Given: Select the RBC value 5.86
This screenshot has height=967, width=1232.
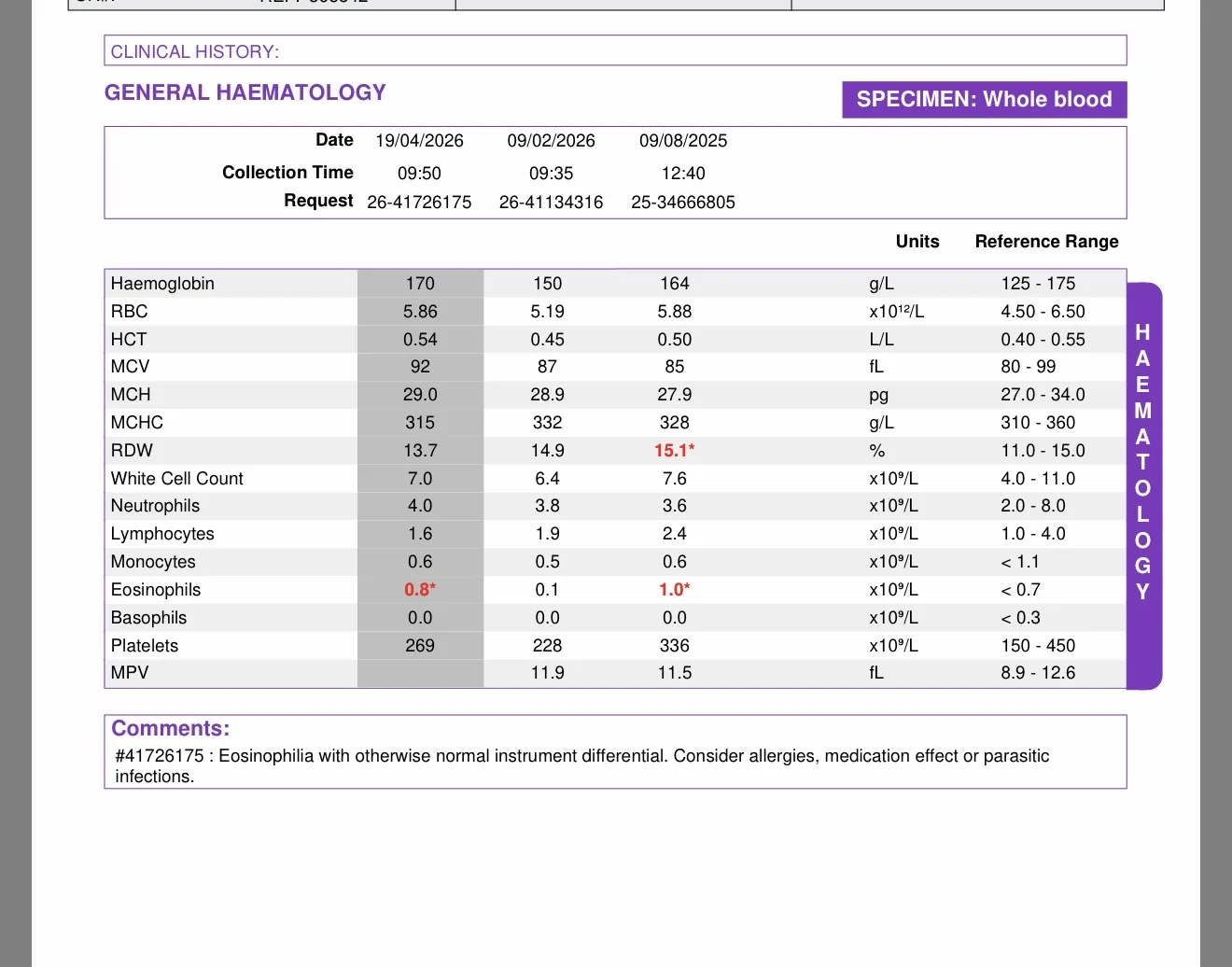Looking at the screenshot, I should click(x=420, y=312).
